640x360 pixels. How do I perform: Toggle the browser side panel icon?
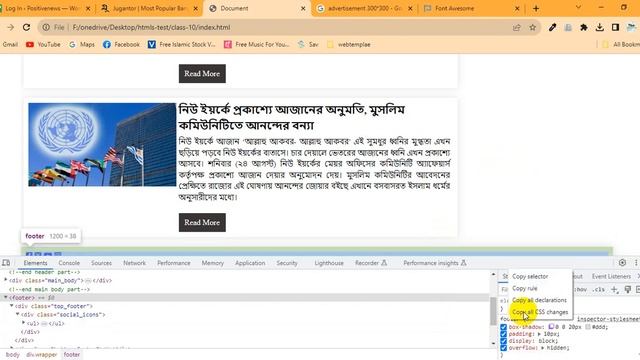[615, 27]
